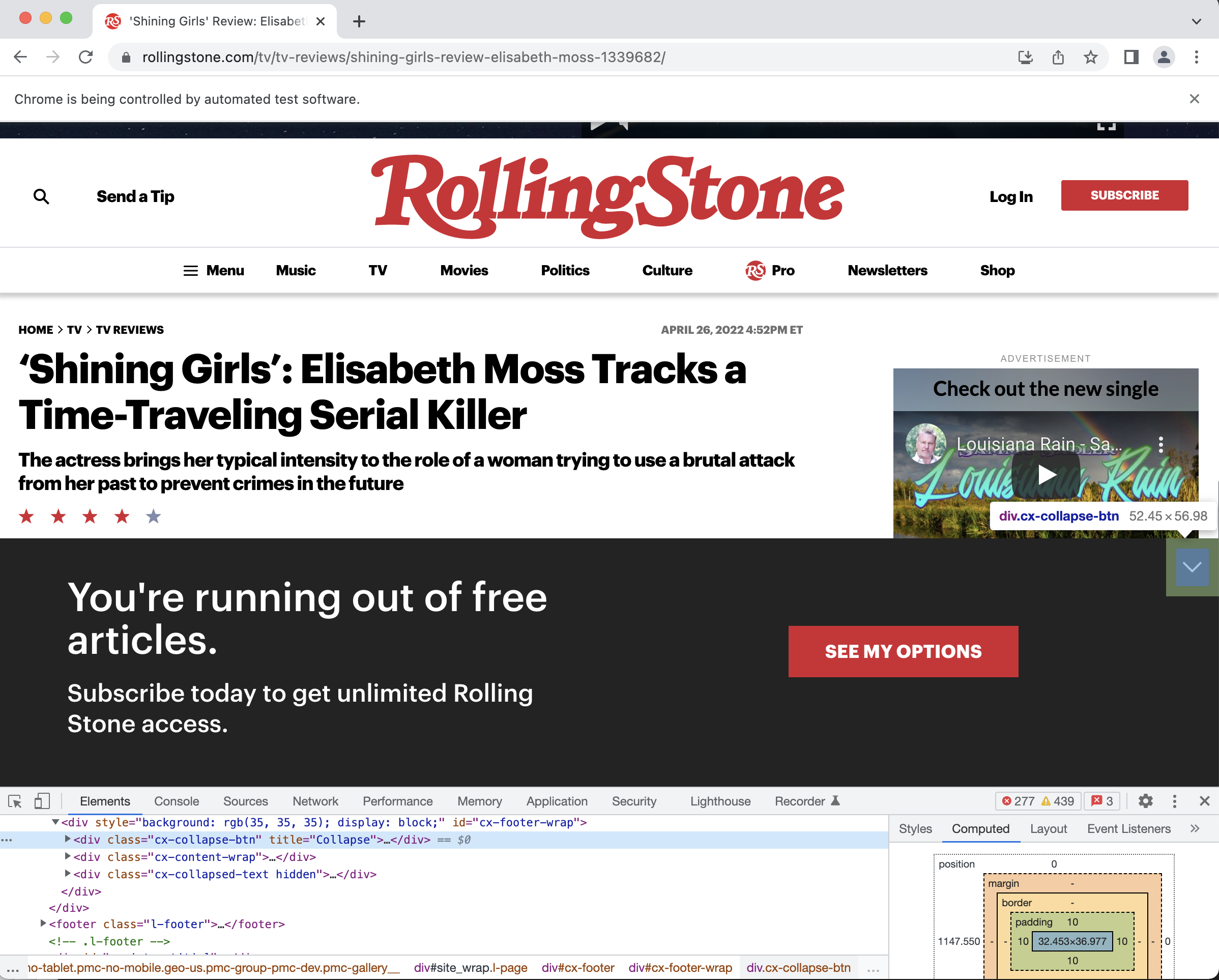Switch to the Application tab
1219x980 pixels.
[x=557, y=801]
